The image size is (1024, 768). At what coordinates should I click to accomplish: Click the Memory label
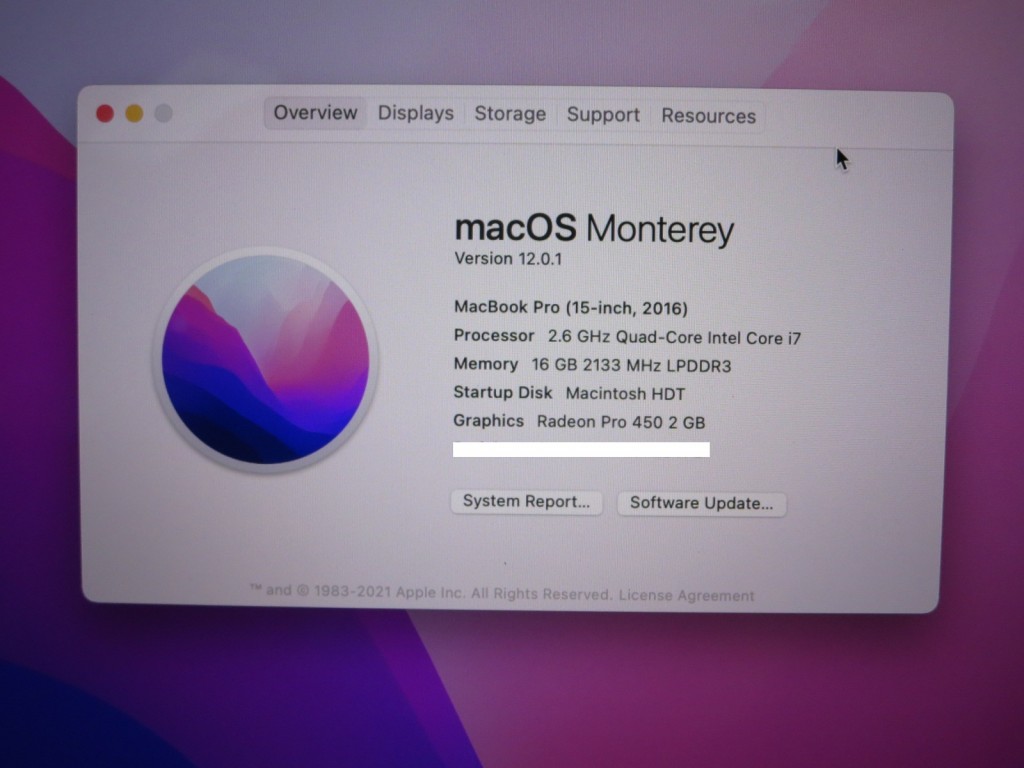[485, 364]
